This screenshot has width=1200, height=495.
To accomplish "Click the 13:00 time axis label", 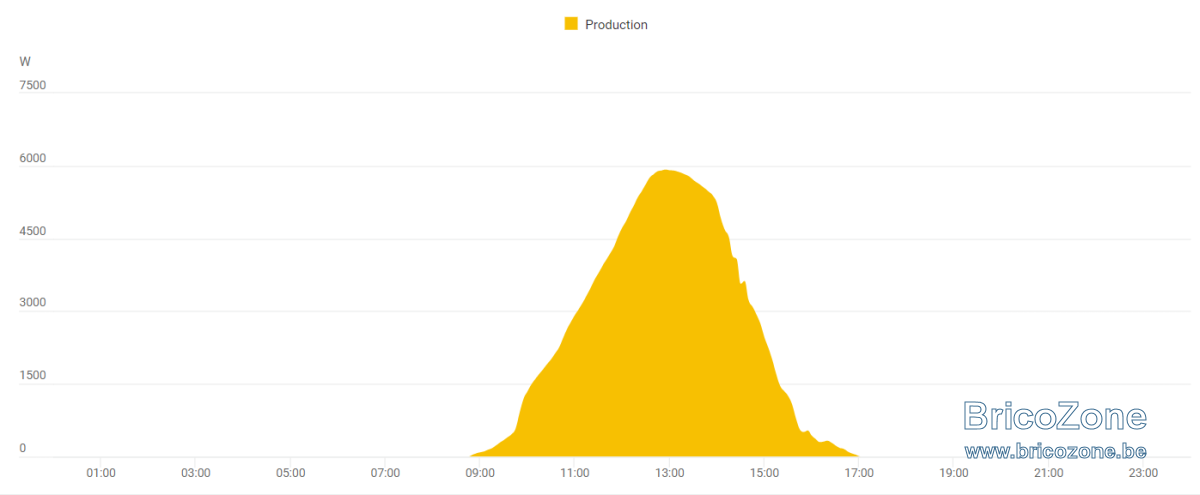I will 670,472.
